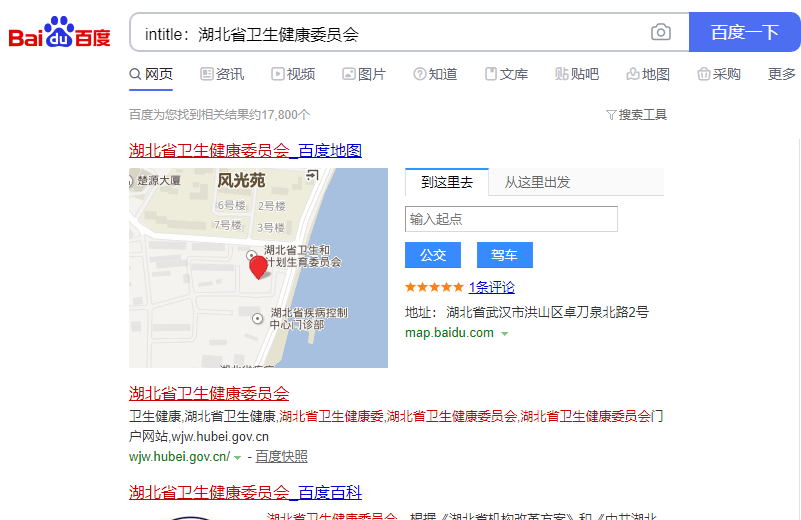Click the 驾车 route button
This screenshot has height=520, width=801.
pyautogui.click(x=505, y=255)
